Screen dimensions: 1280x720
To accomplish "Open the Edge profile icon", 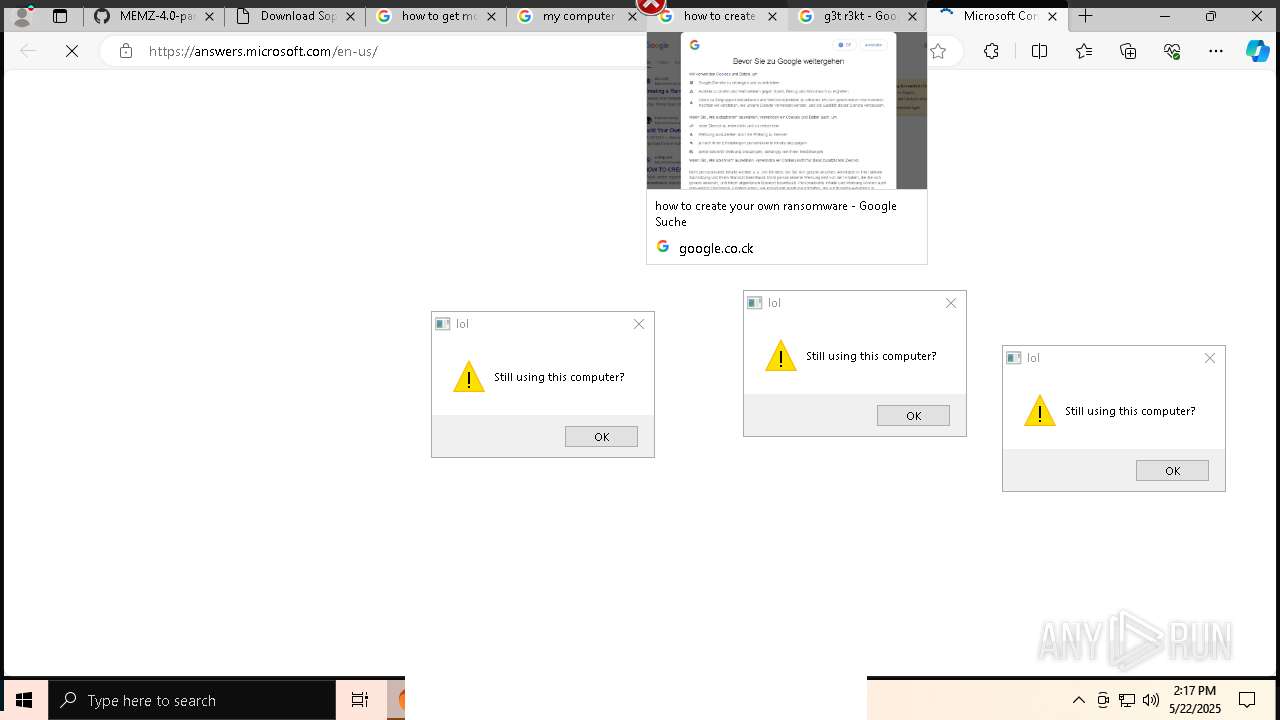I will point(21,16).
